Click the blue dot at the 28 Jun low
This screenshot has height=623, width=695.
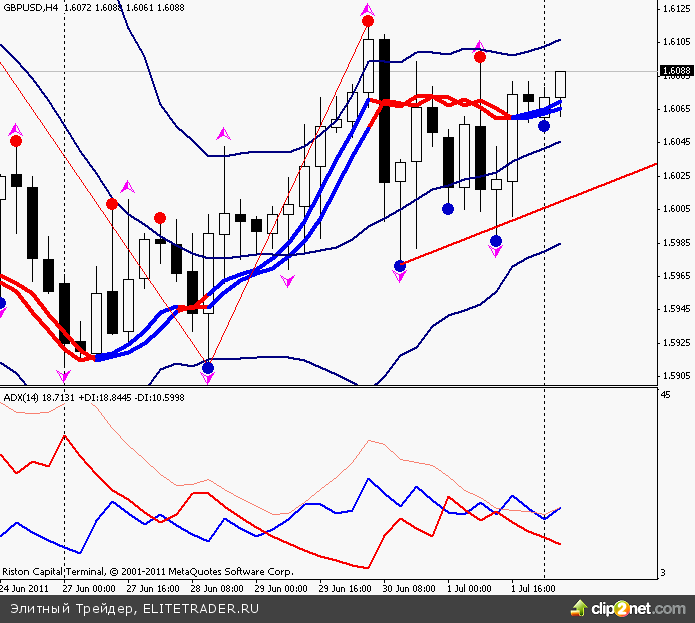pyautogui.click(x=208, y=368)
